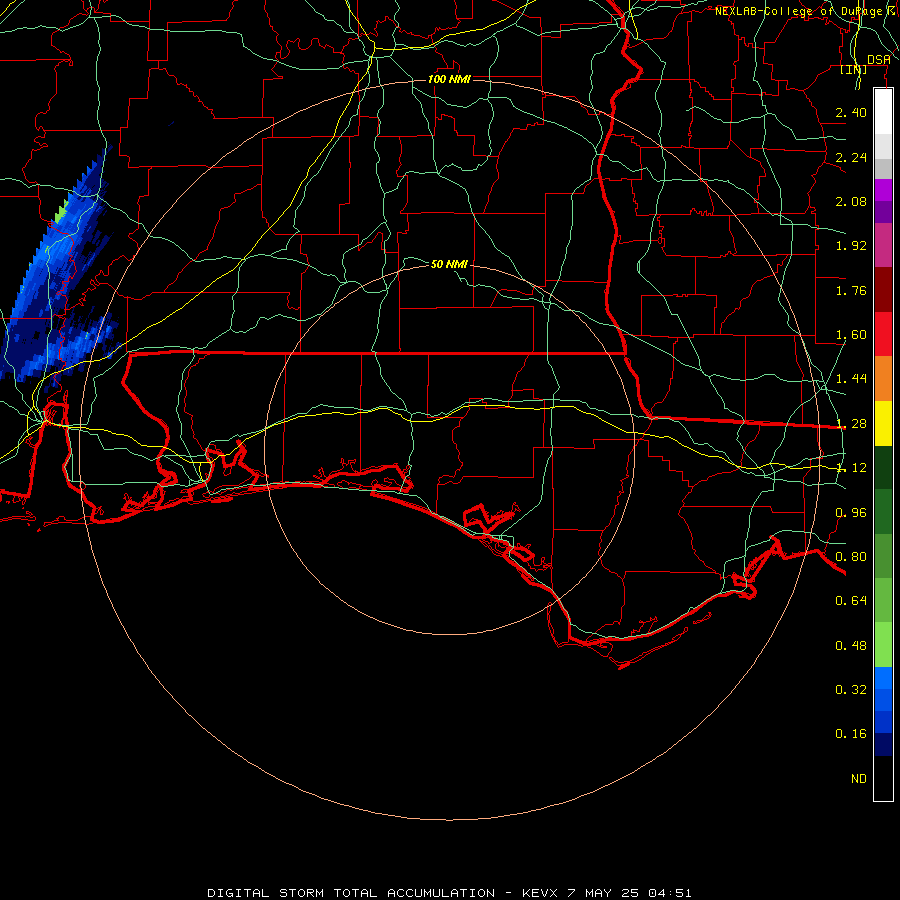
Task: Click the DSA product label
Action: pyautogui.click(x=878, y=59)
